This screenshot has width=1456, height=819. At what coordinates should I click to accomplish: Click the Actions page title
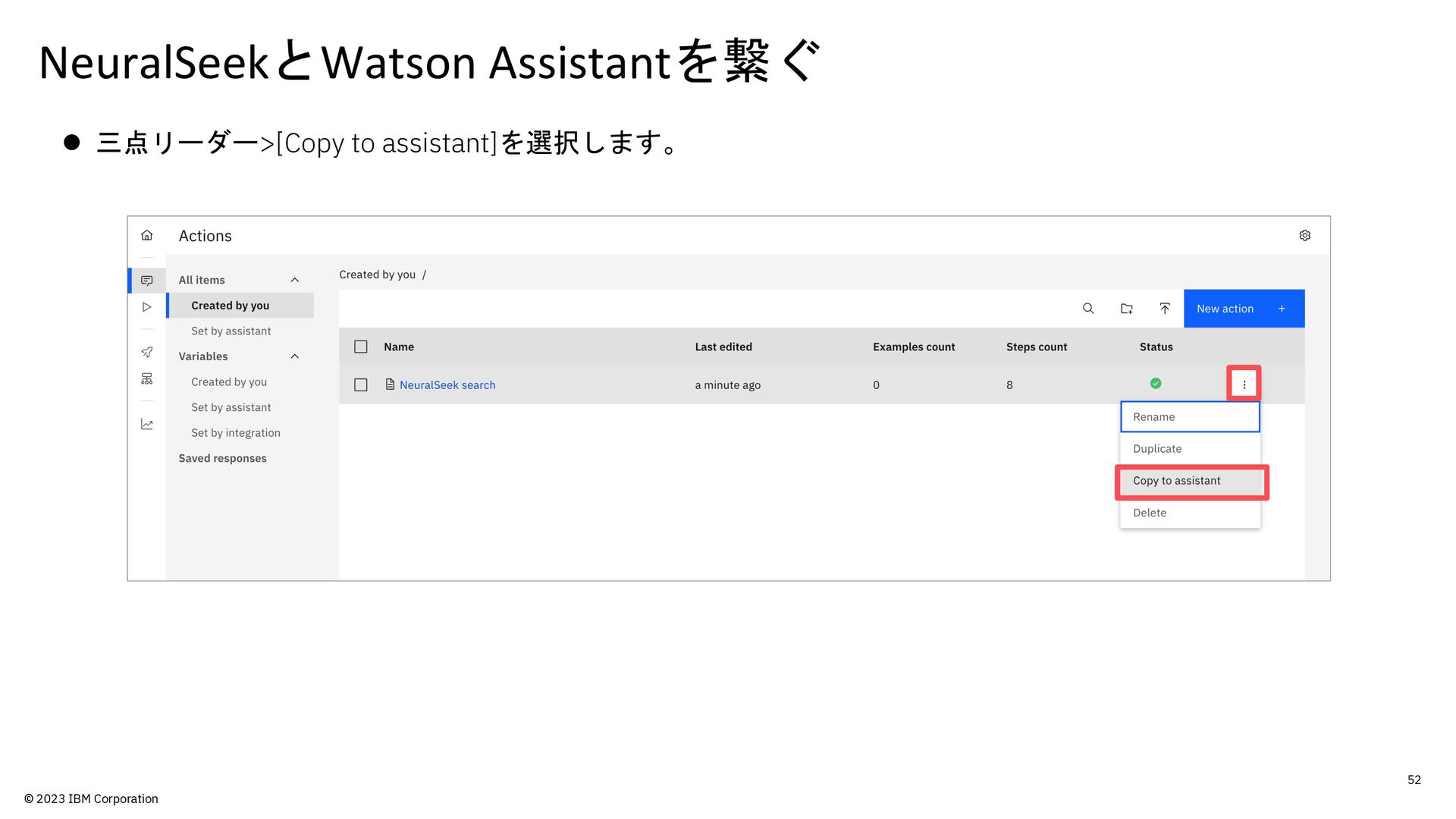[205, 236]
